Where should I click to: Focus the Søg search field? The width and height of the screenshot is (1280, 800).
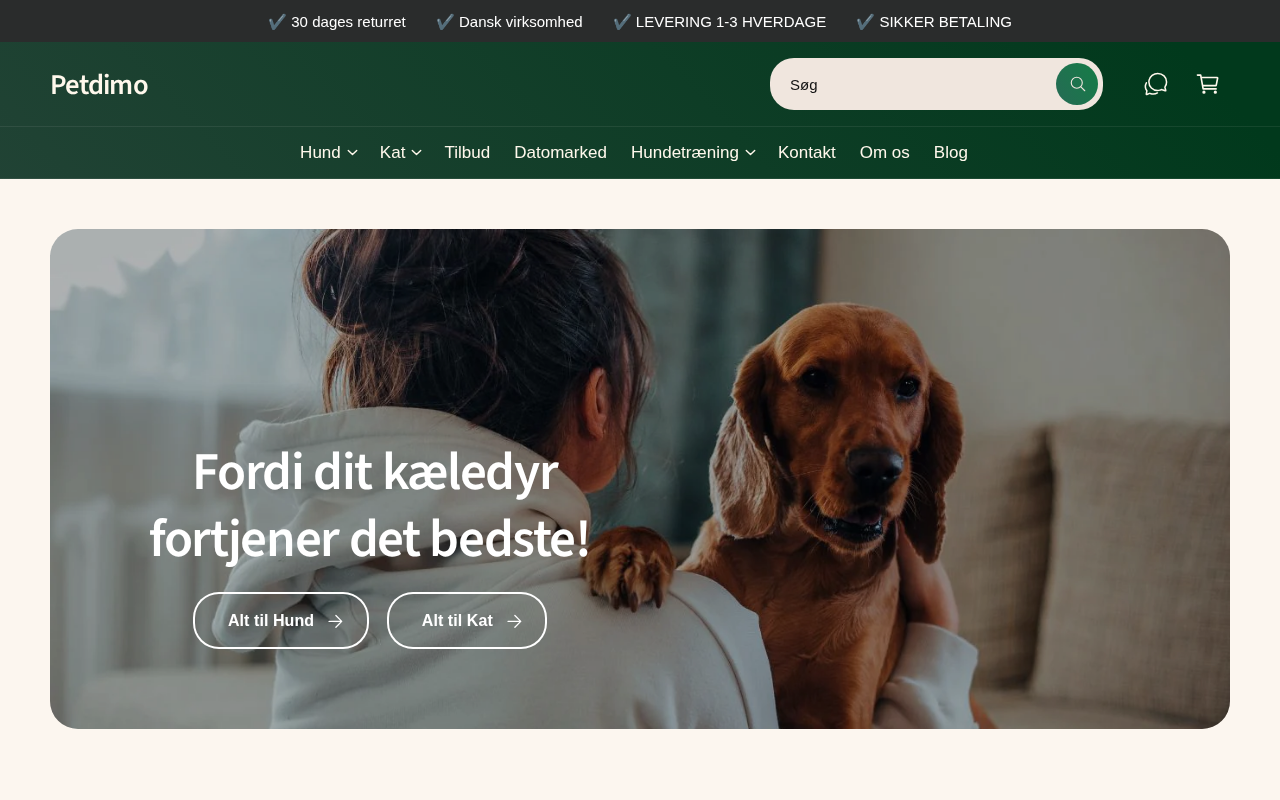[x=915, y=84]
